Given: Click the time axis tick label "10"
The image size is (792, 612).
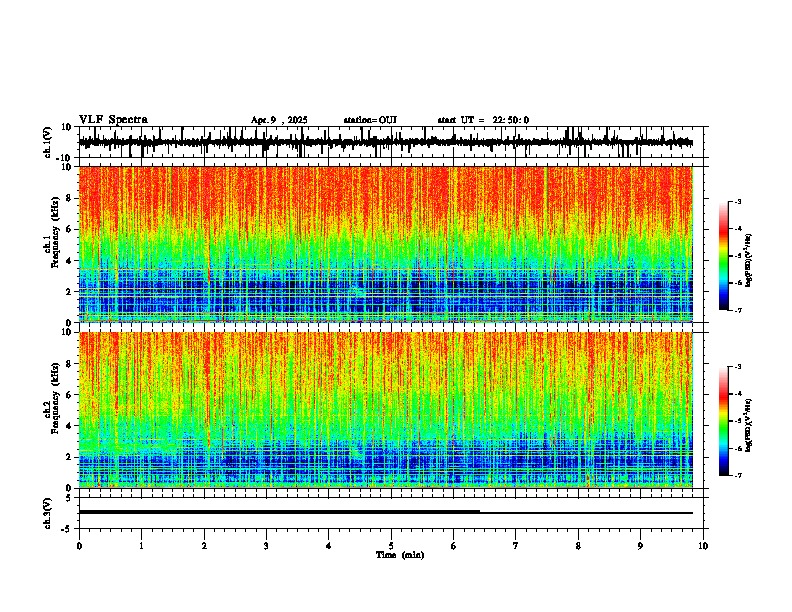Looking at the screenshot, I should (x=703, y=546).
